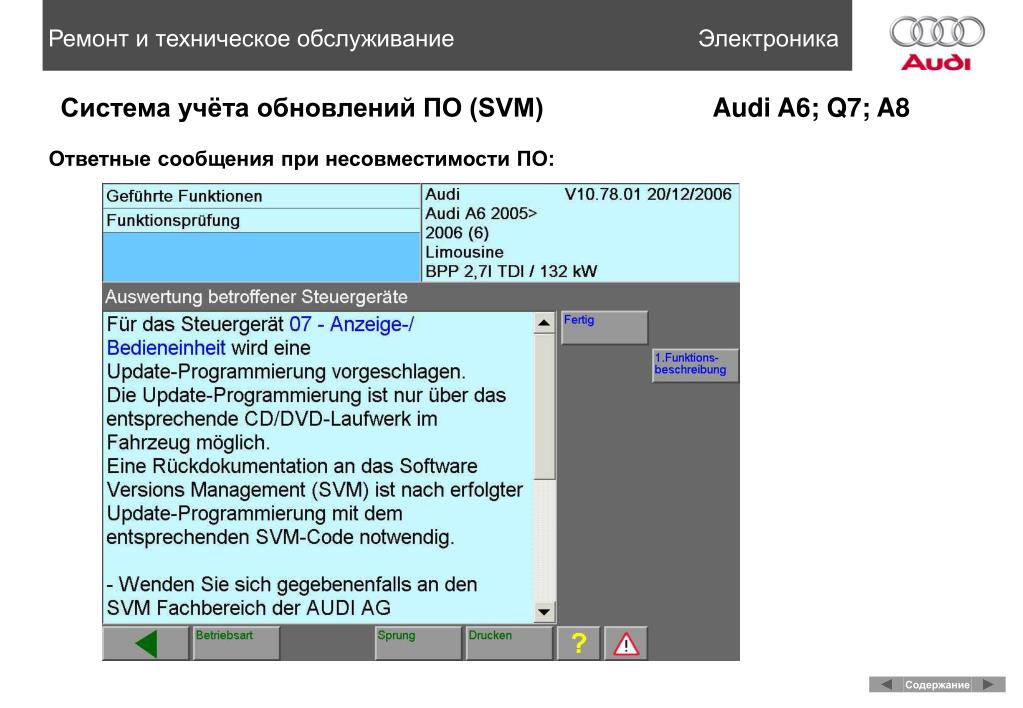The height and width of the screenshot is (708, 1023).
Task: Click 'Limousine' body type text
Action: pyautogui.click(x=465, y=253)
